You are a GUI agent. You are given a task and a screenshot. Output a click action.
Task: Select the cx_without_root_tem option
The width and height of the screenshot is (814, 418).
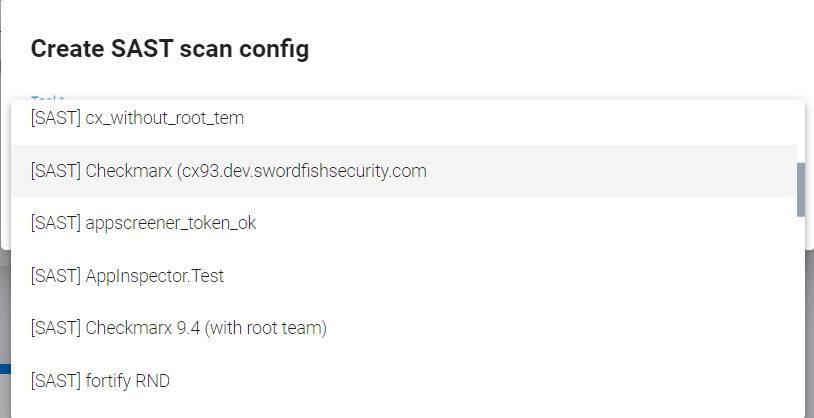(137, 119)
